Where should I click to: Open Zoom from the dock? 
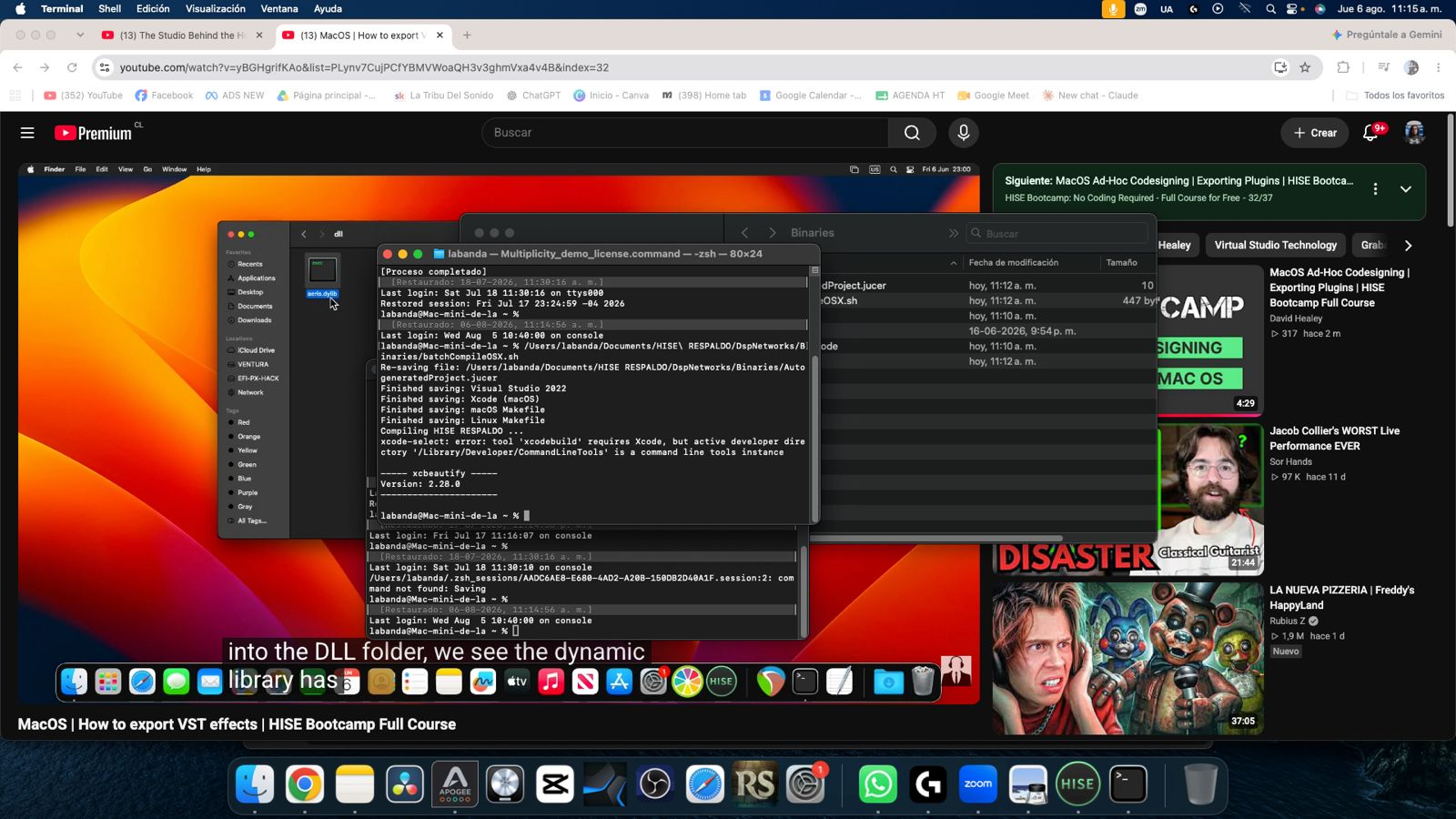click(x=978, y=784)
